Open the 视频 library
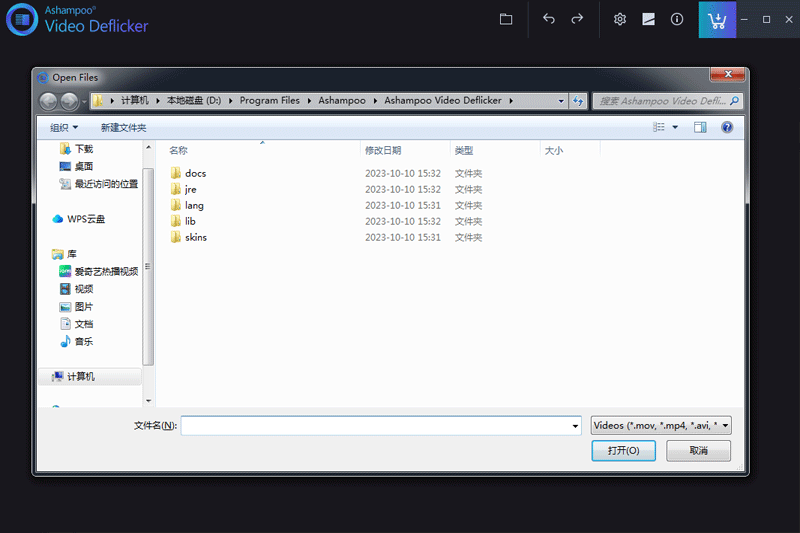 click(x=77, y=289)
